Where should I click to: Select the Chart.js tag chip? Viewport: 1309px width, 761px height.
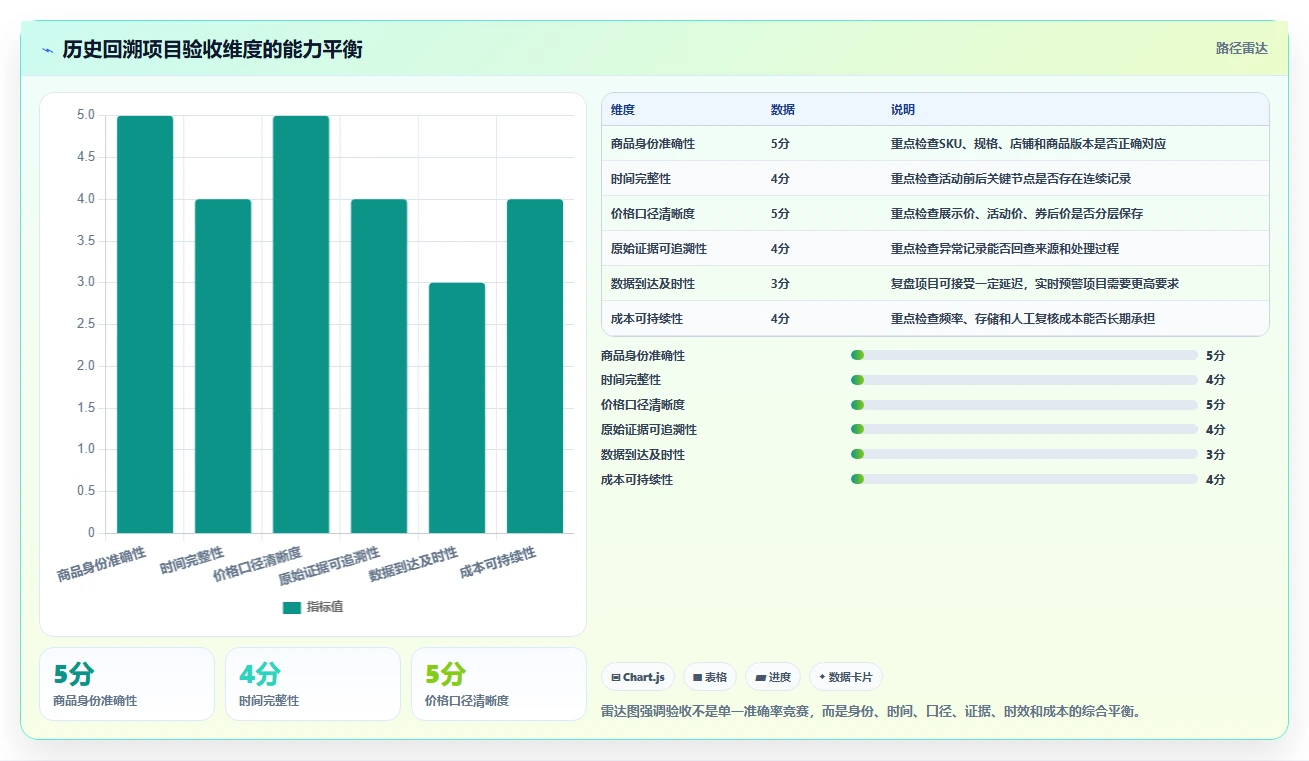point(638,677)
